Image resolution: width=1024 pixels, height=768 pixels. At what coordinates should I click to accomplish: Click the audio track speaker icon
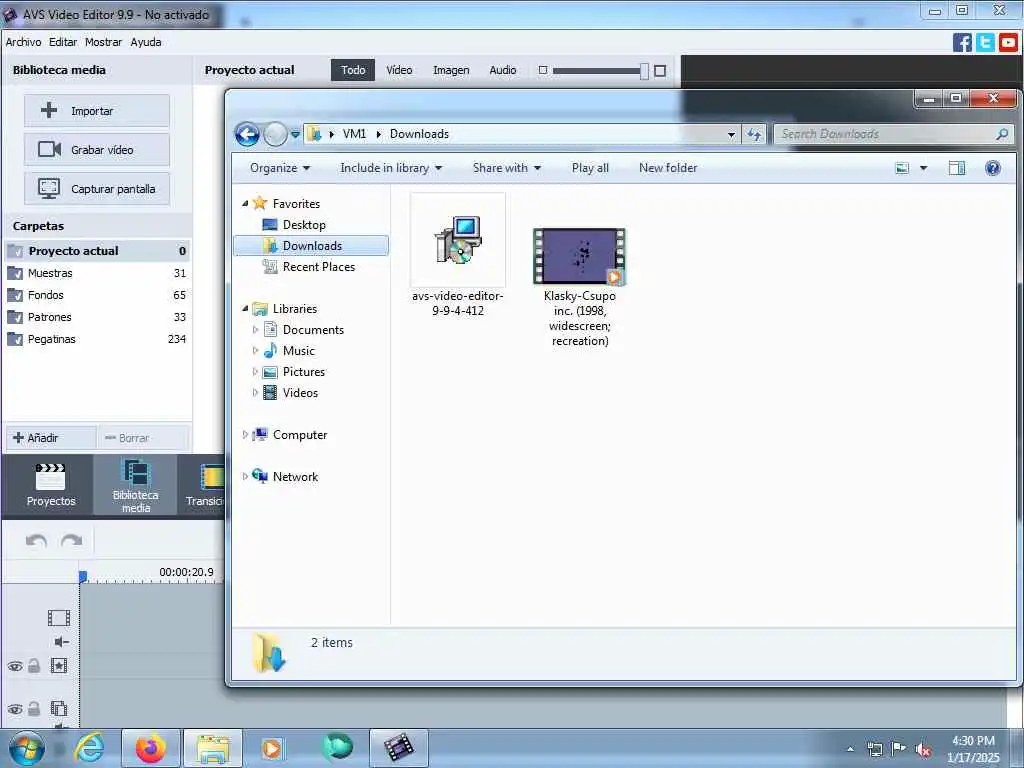click(x=61, y=642)
